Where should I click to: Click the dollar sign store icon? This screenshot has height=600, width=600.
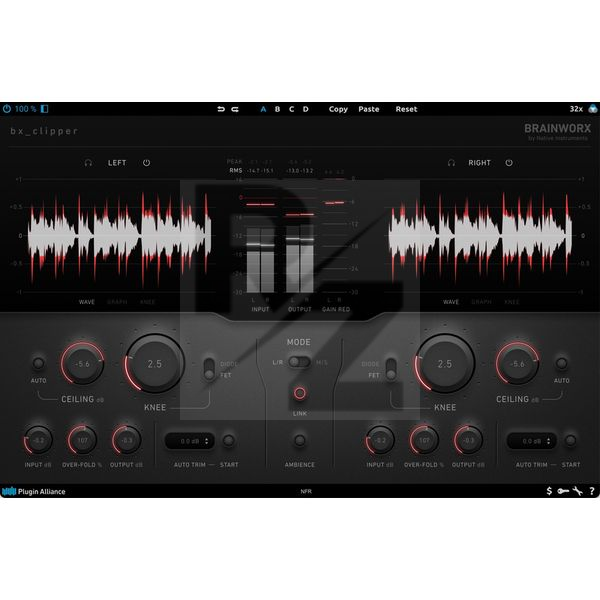tap(549, 491)
